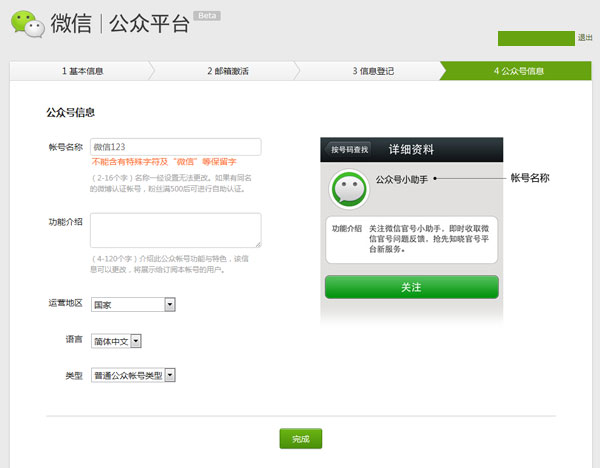Viewport: 600px width, 468px height.
Task: Click the 退出 logout link
Action: coord(585,38)
